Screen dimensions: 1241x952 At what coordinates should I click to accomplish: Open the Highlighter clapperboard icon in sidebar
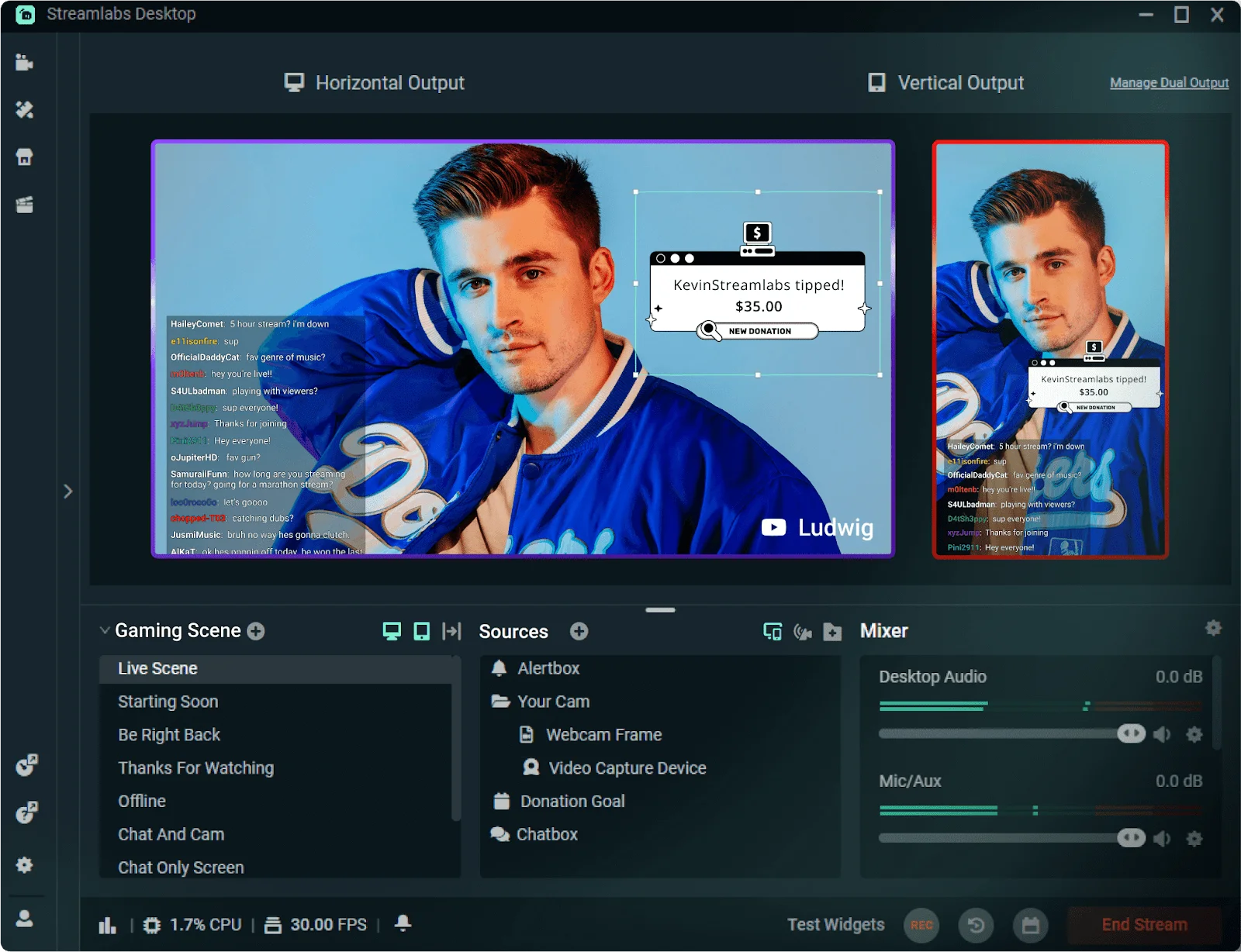coord(24,205)
